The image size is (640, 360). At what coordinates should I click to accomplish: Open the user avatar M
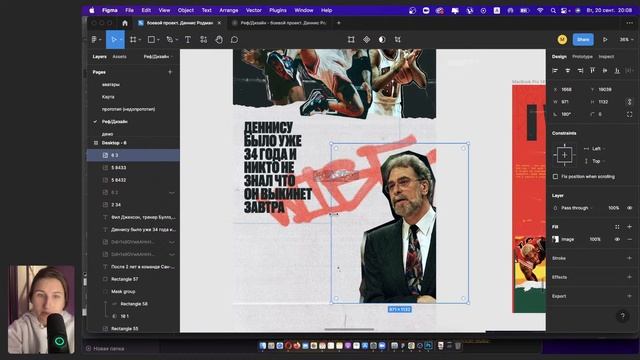coord(562,40)
